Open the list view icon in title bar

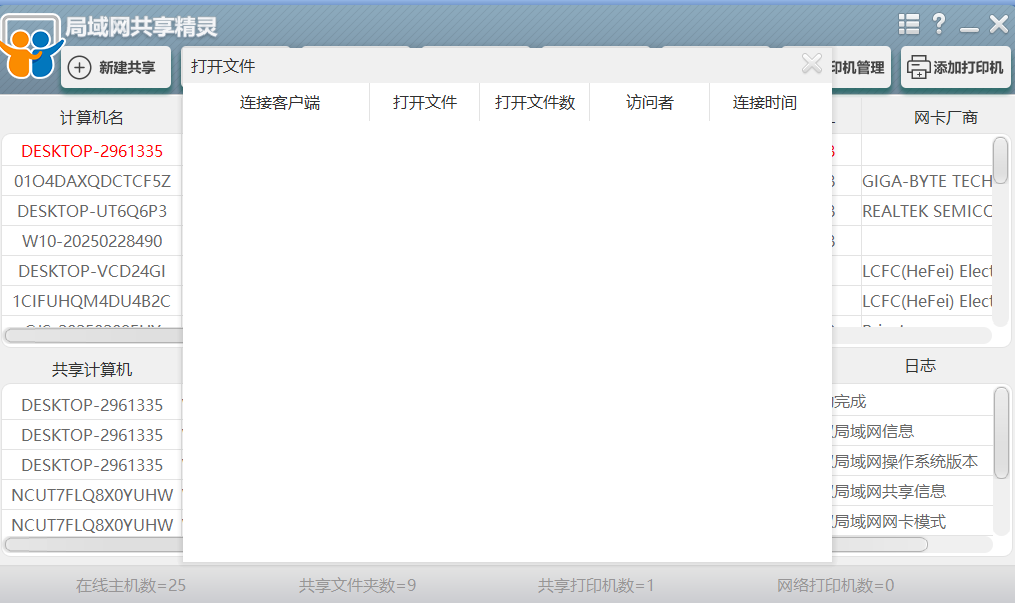tap(908, 23)
